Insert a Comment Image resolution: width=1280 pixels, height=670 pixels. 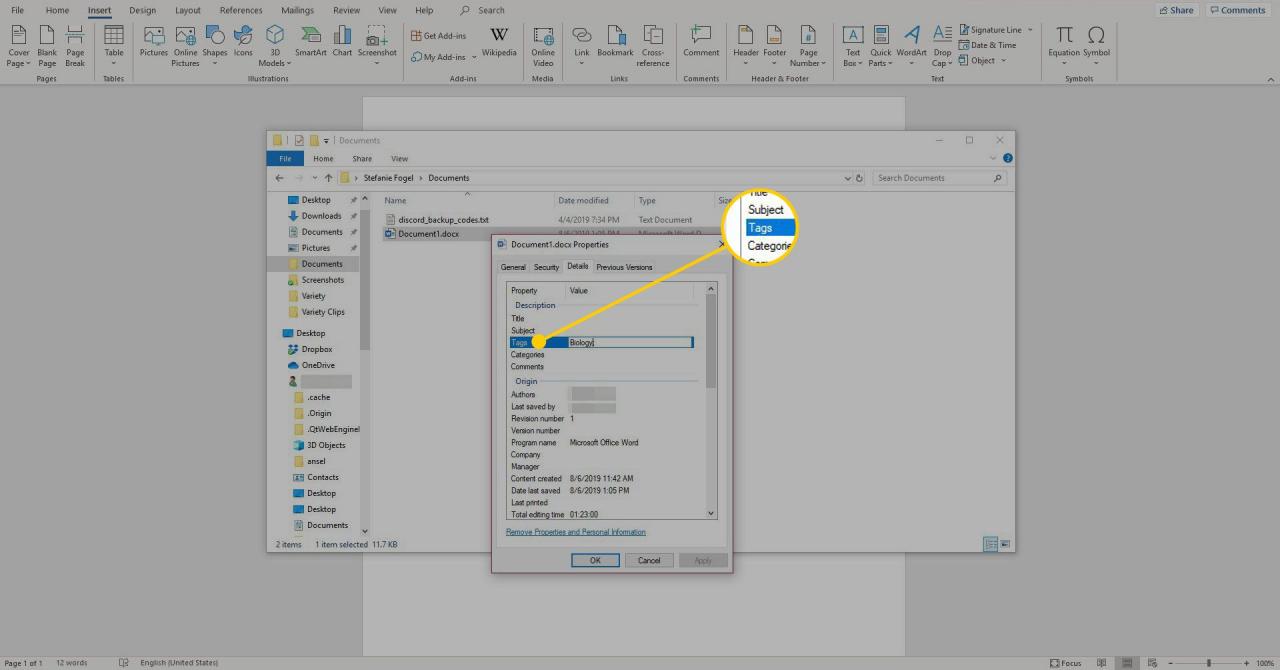tap(701, 42)
